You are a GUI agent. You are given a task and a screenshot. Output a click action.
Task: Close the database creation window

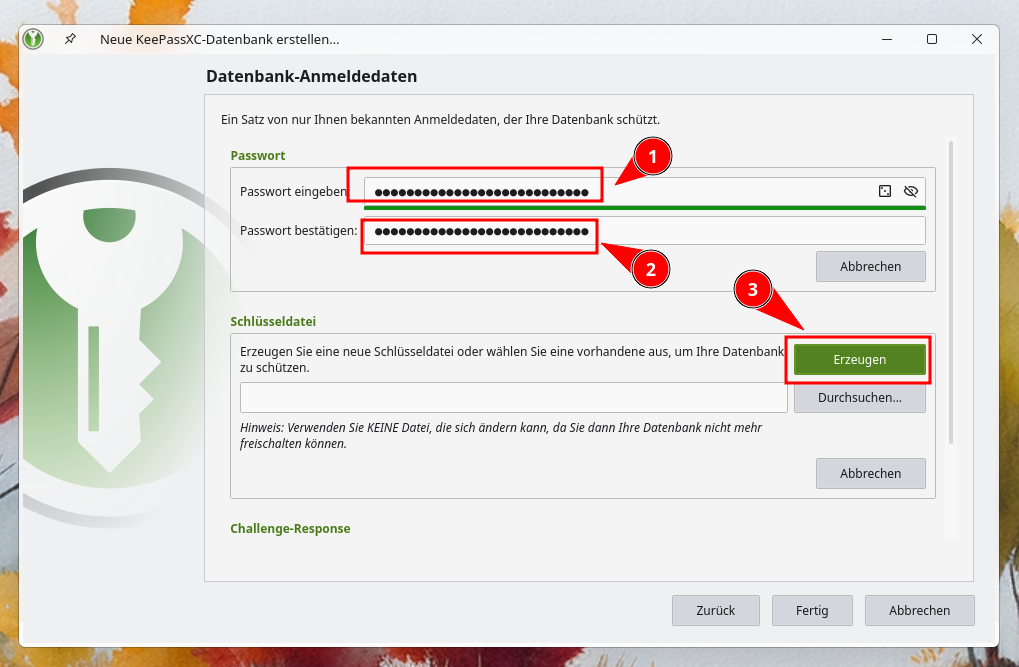point(976,39)
